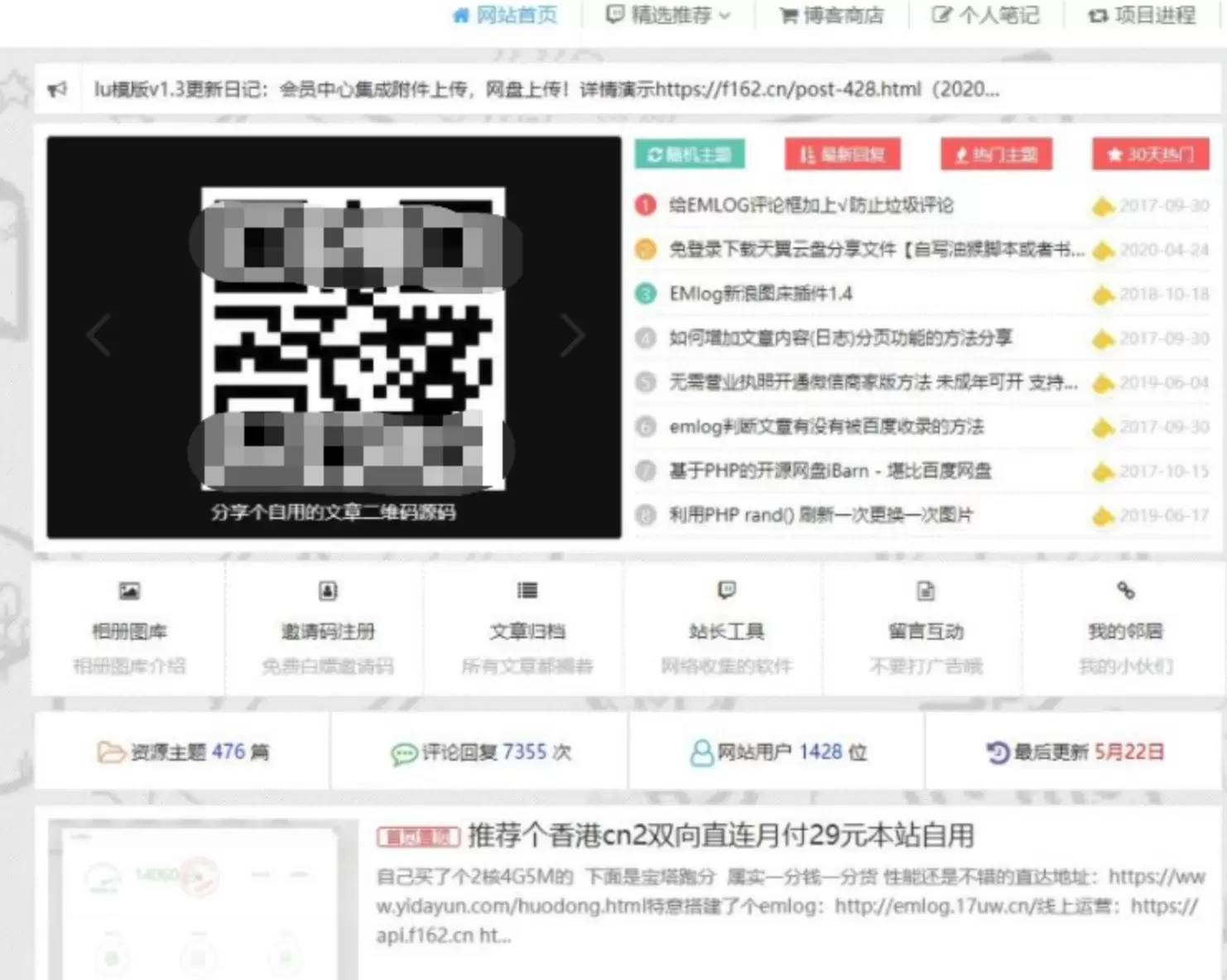1227x980 pixels.
Task: Click date 2018-10-18 in topic list
Action: [x=1164, y=294]
